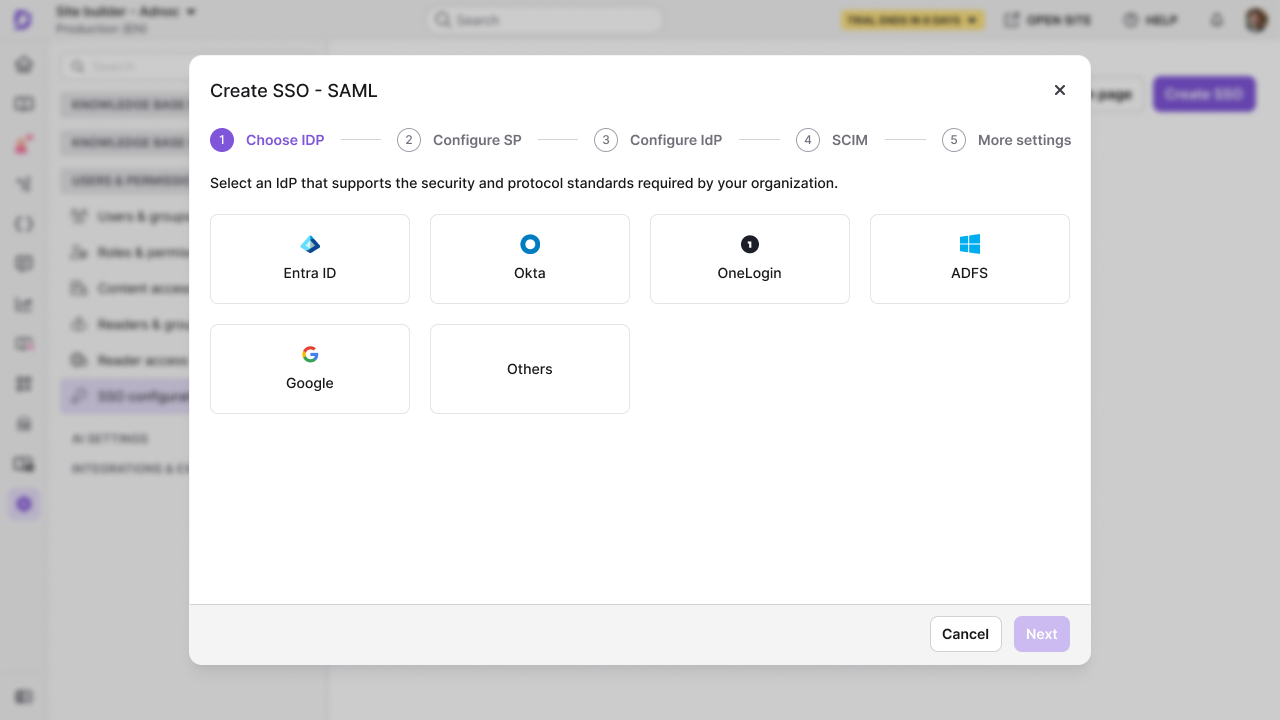Focus the settings sidebar search field
Viewport: 1280px width, 720px height.
click(x=125, y=66)
